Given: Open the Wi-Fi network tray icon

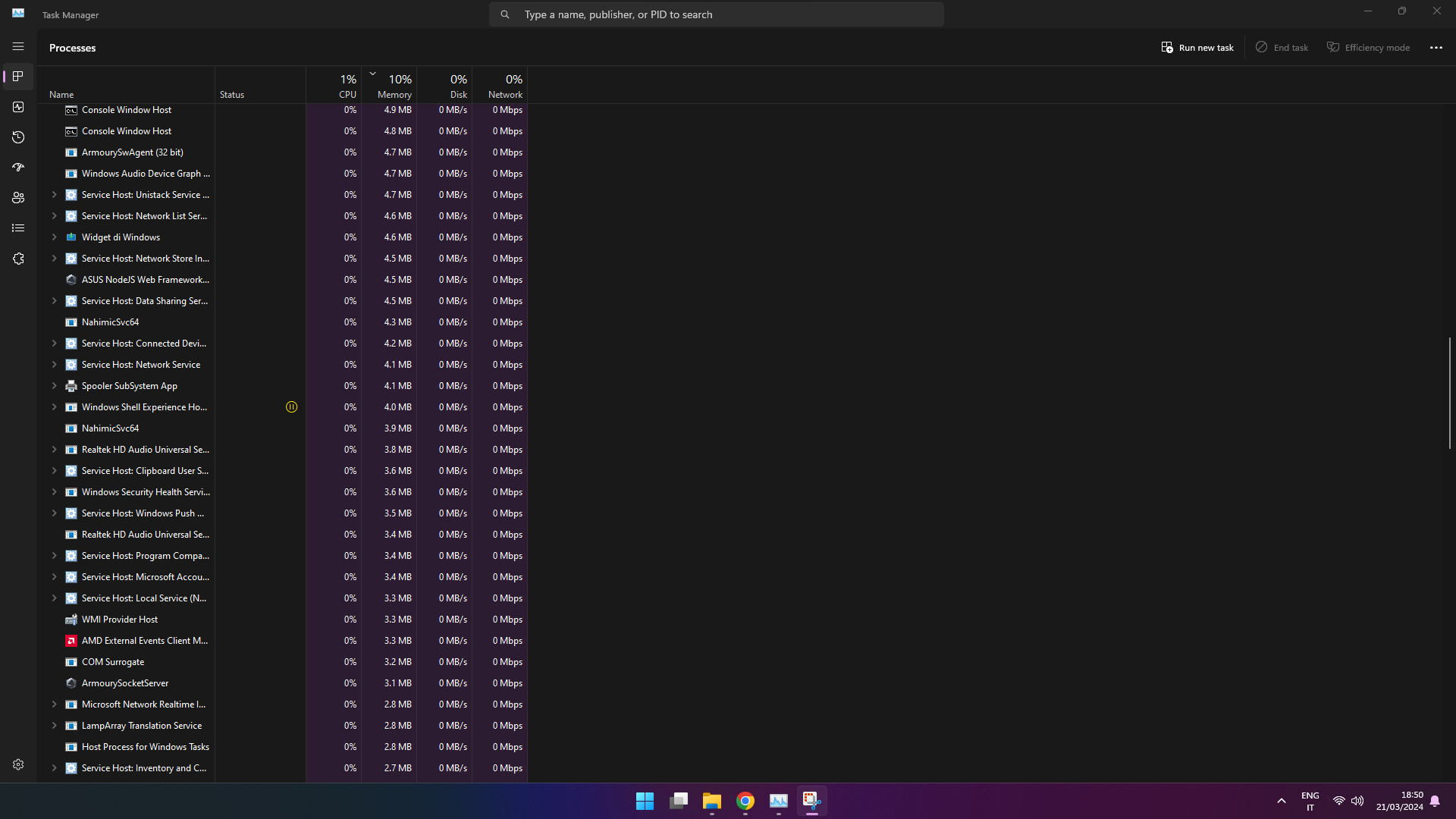Looking at the screenshot, I should [1339, 801].
